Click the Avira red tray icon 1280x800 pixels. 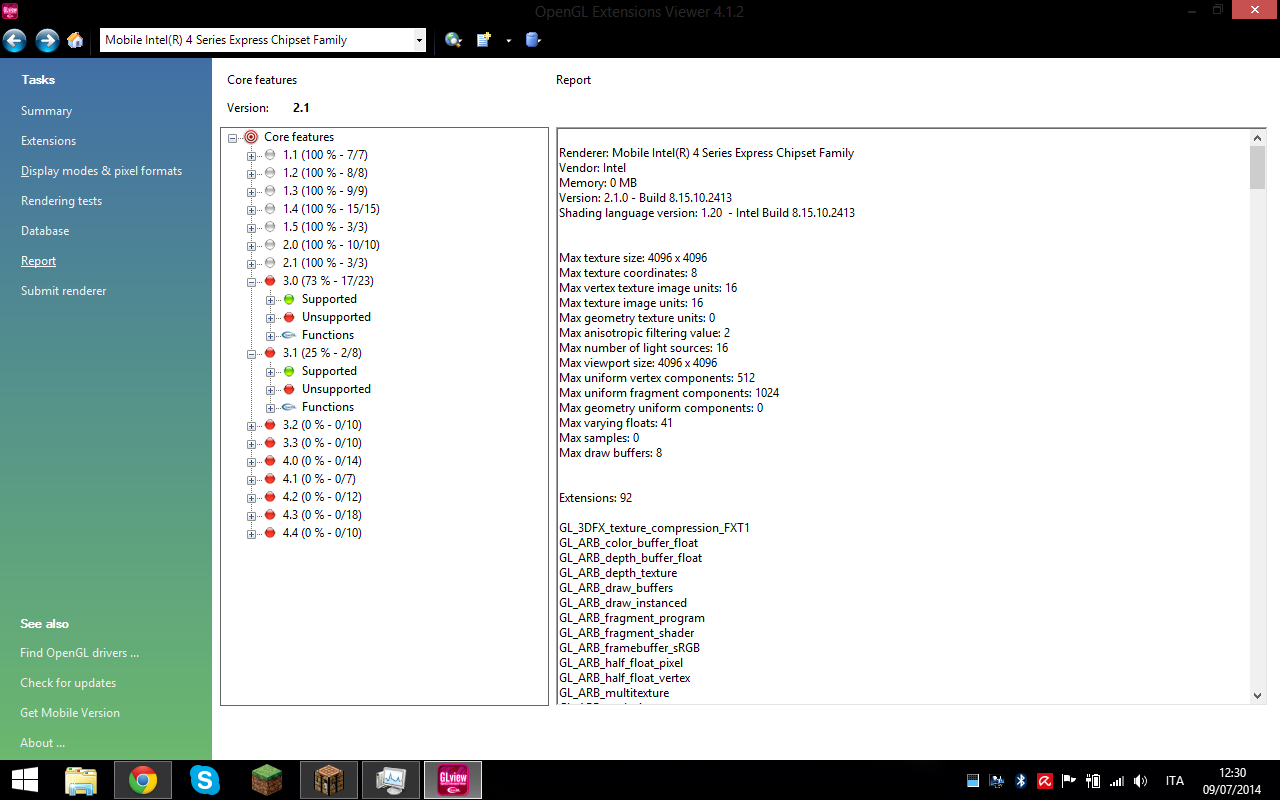point(1045,781)
